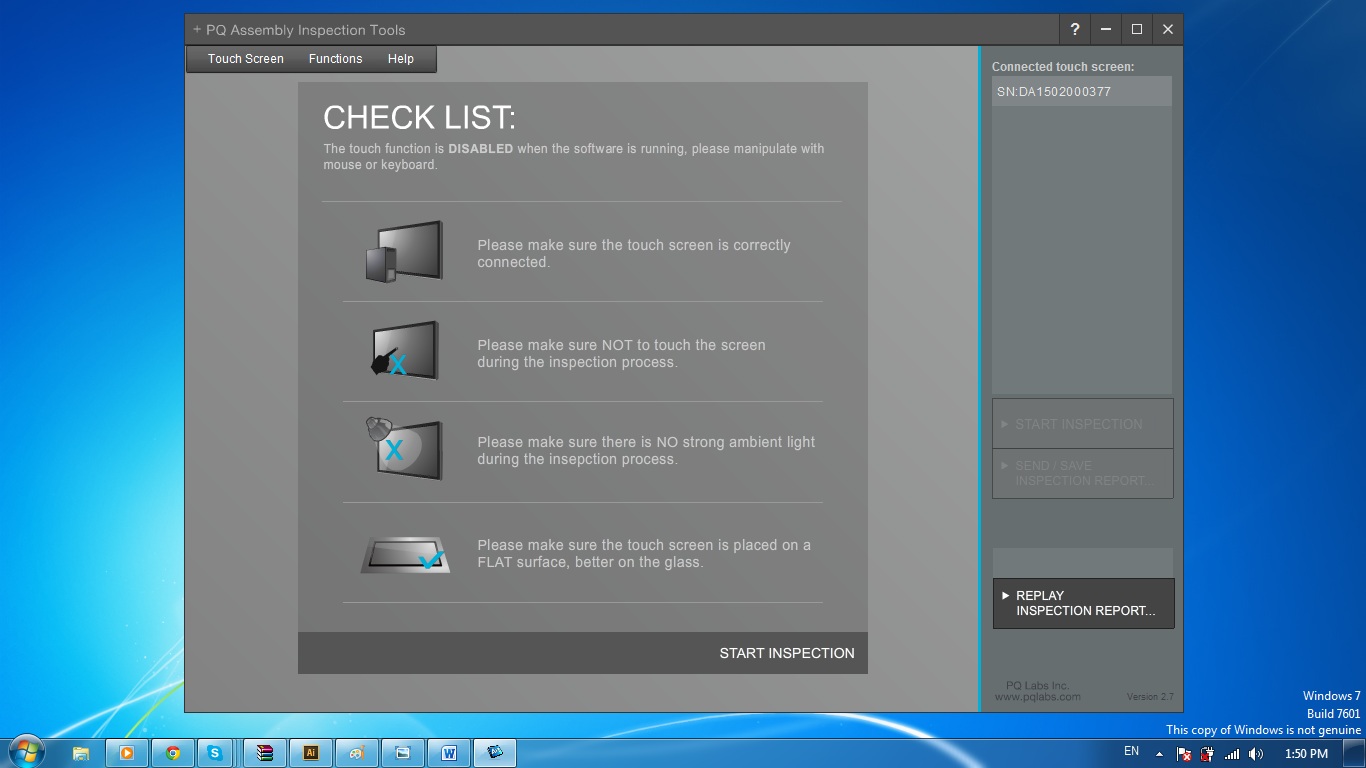Click the signal strength bars tray icon

click(x=1232, y=754)
